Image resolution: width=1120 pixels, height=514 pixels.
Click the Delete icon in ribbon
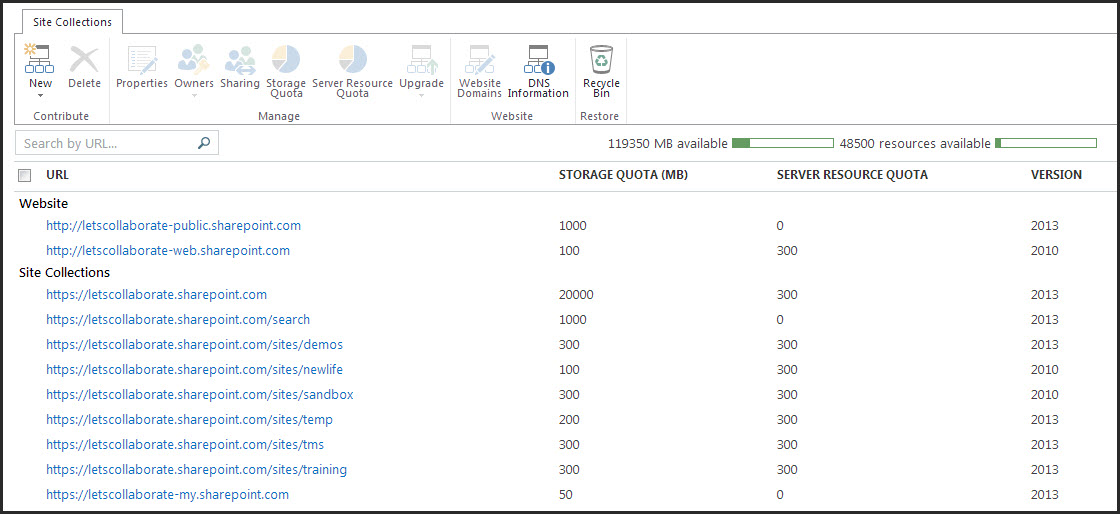(x=84, y=61)
